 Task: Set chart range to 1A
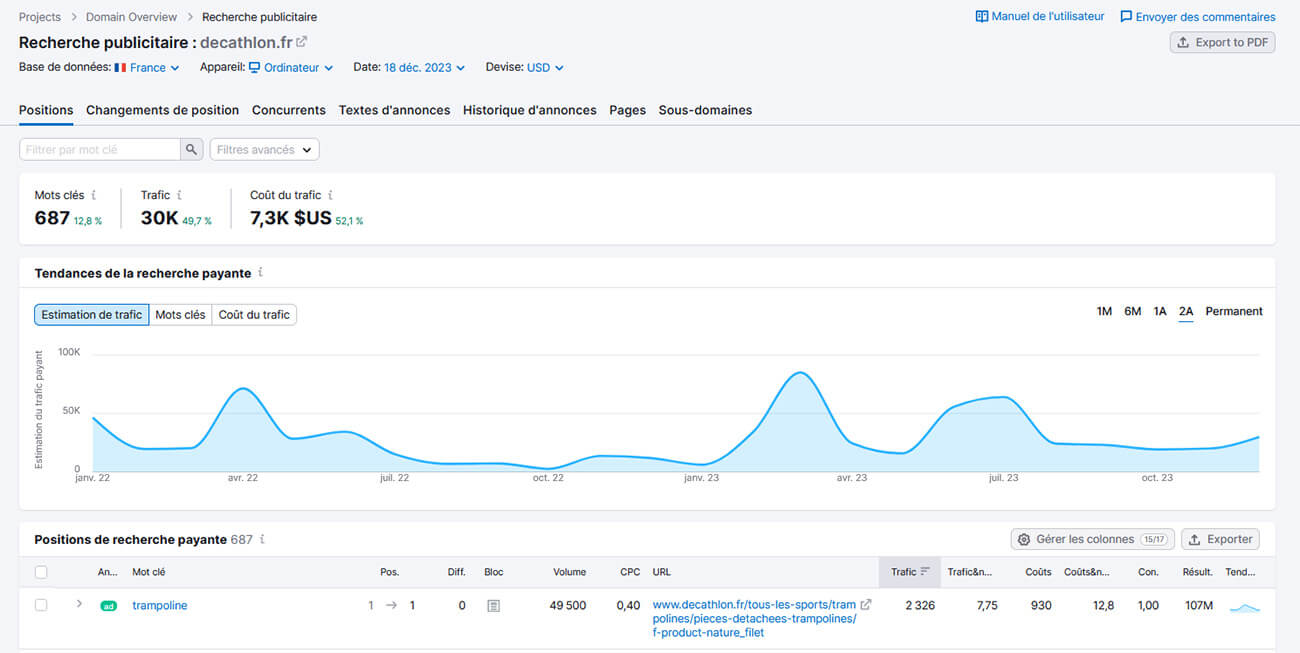click(1160, 311)
